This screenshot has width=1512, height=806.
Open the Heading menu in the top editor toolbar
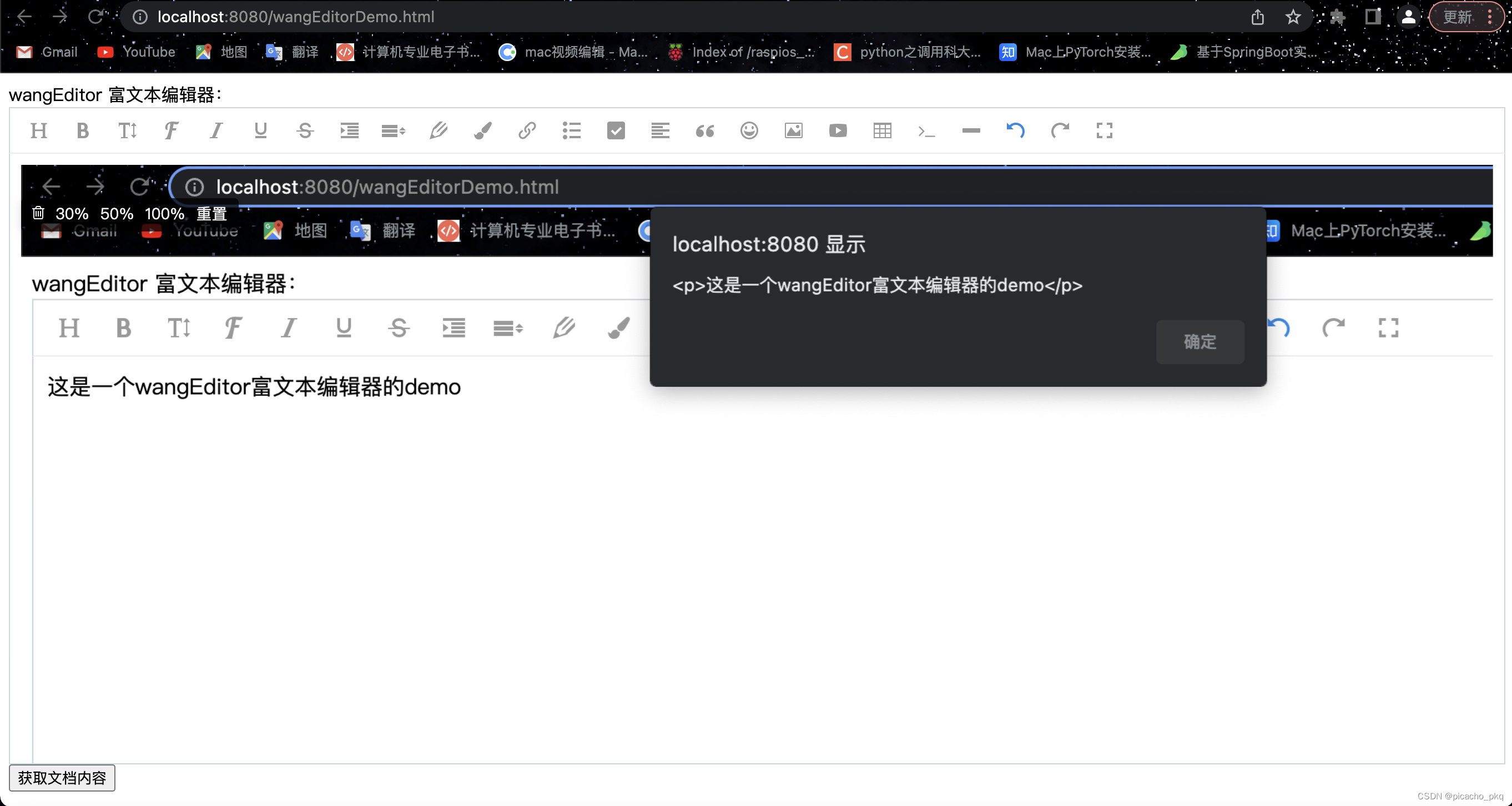click(x=39, y=130)
